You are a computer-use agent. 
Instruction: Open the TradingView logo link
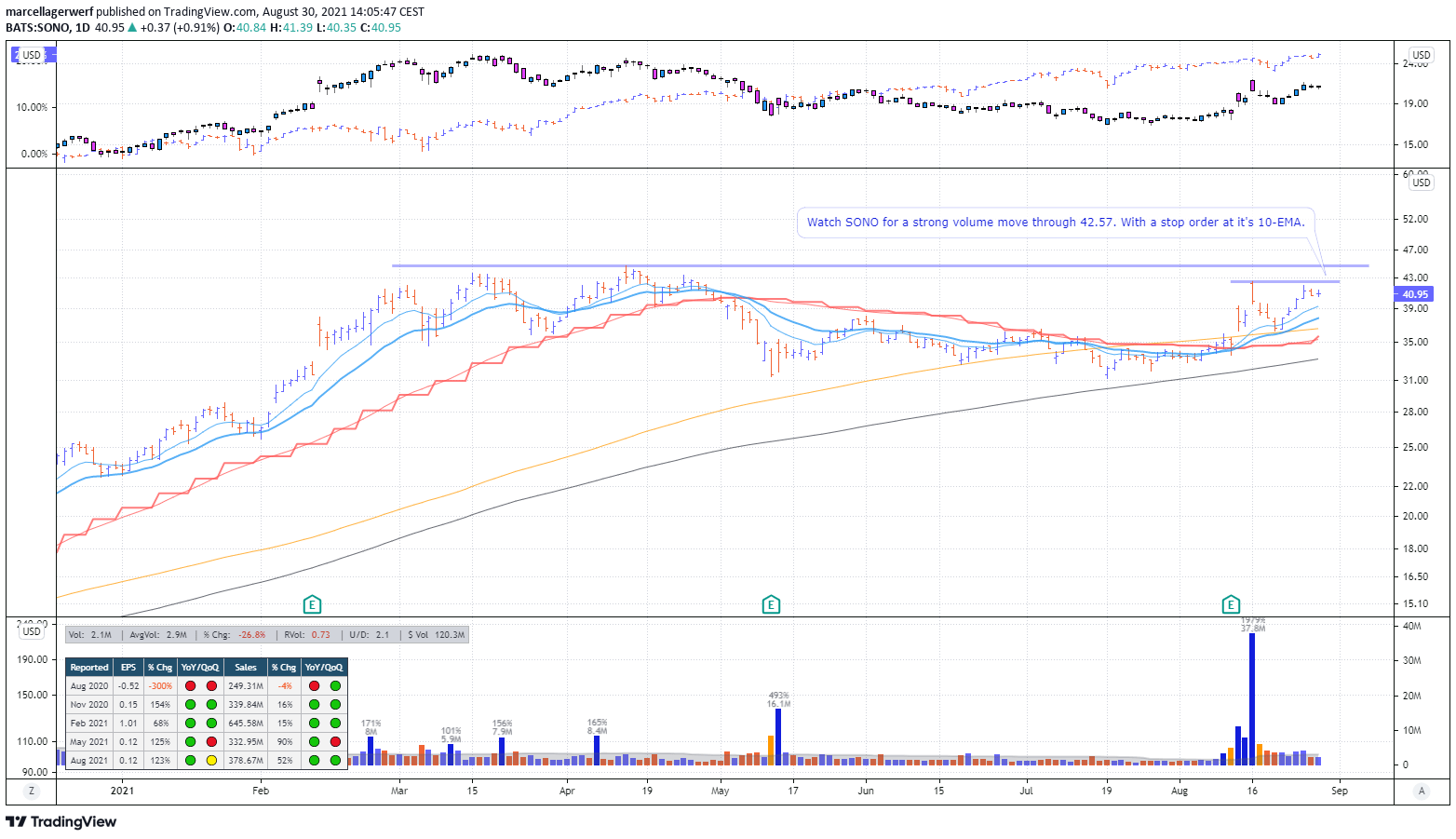click(61, 821)
